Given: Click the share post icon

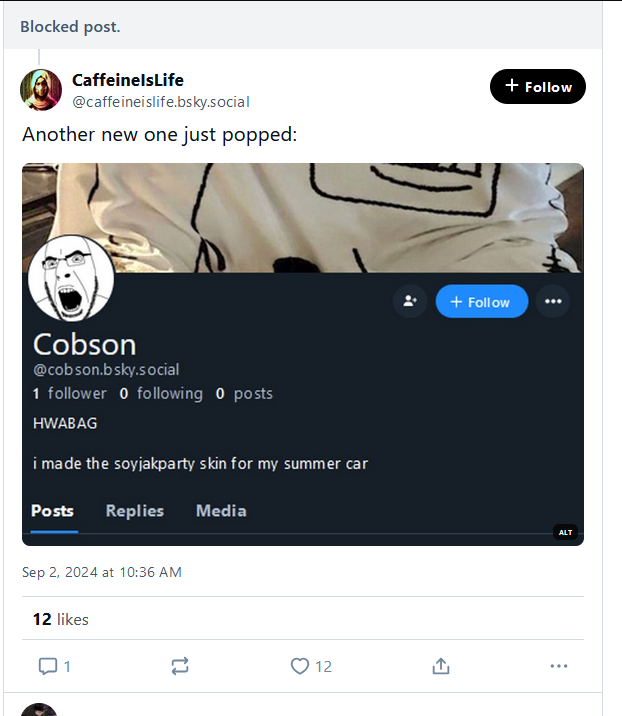Looking at the screenshot, I should (x=440, y=666).
